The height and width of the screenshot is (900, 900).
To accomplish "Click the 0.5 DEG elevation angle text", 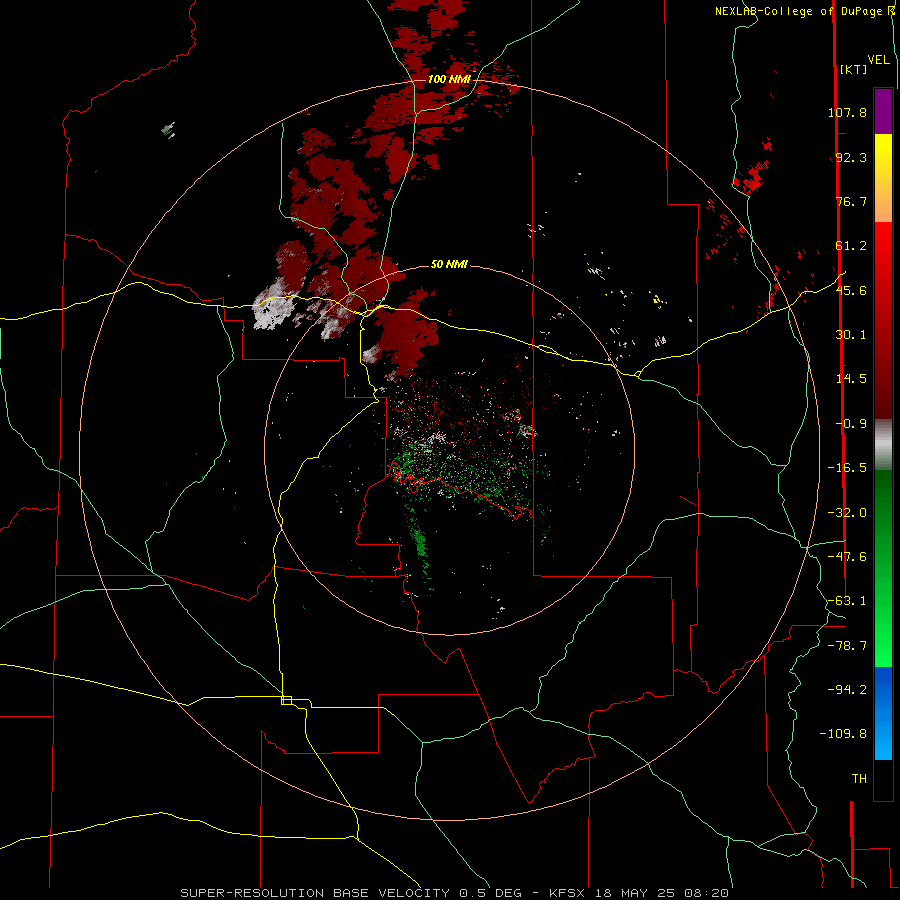I will (490, 893).
